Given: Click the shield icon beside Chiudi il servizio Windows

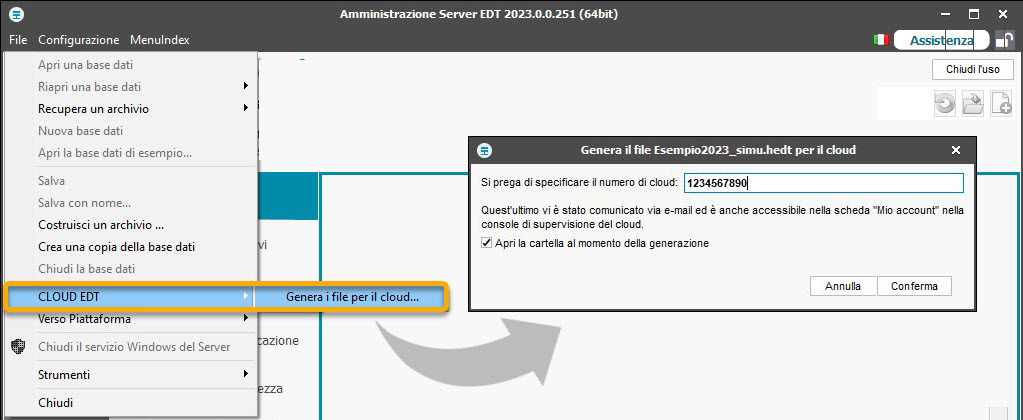Looking at the screenshot, I should 19,346.
